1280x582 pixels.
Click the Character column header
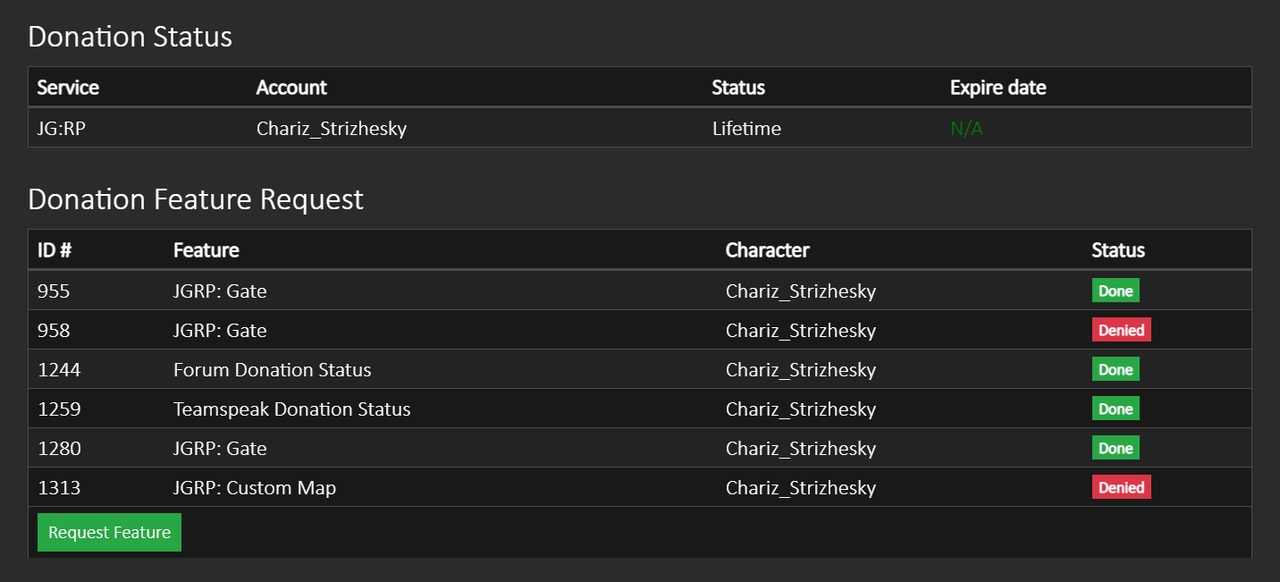click(x=767, y=250)
